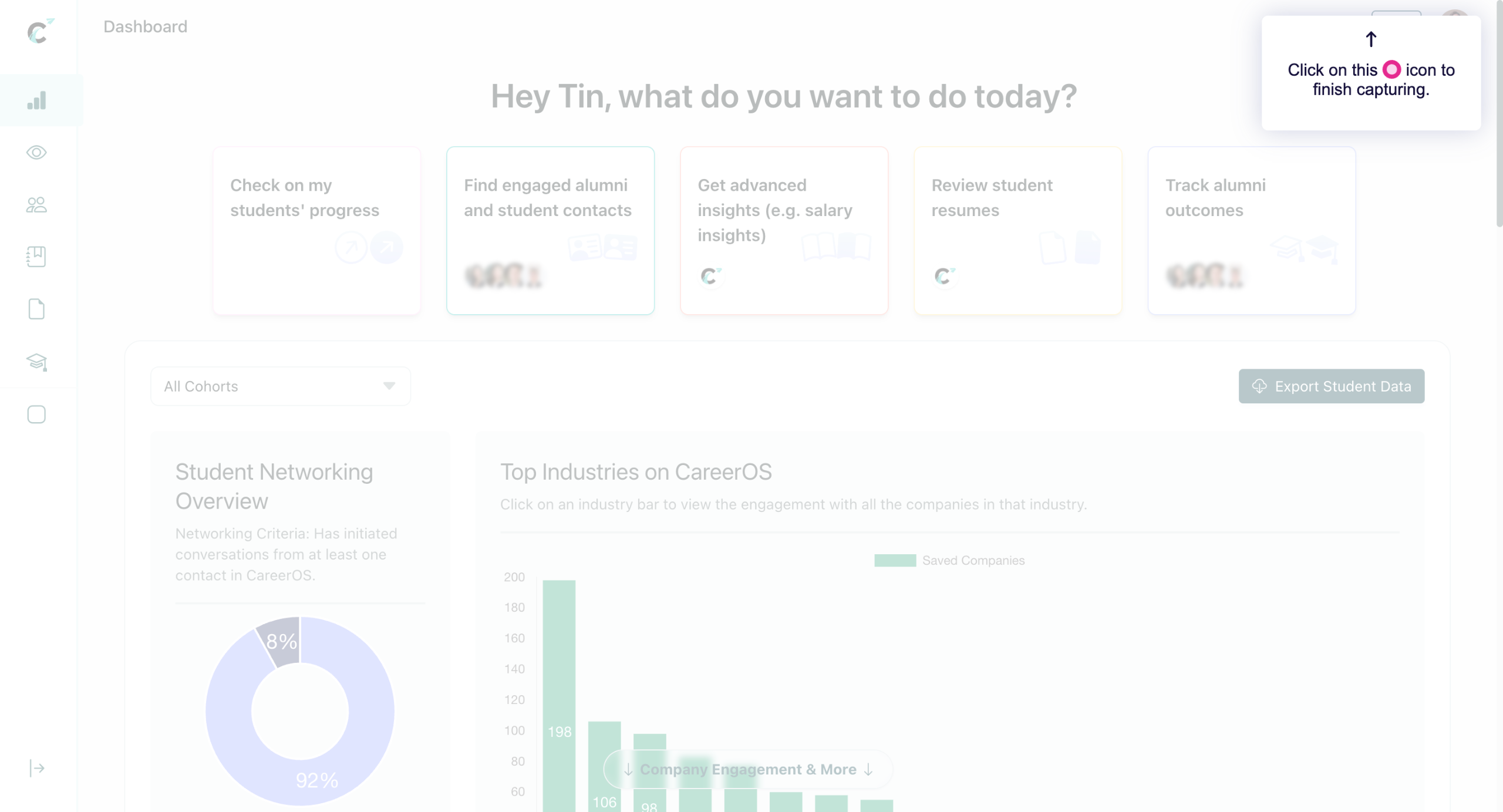
Task: Open Track alumni outcomes card
Action: click(1251, 231)
